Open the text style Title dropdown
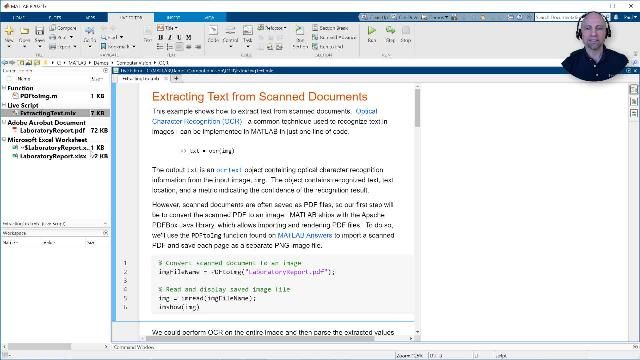Viewport: 640px width, 360px height. 168,28
